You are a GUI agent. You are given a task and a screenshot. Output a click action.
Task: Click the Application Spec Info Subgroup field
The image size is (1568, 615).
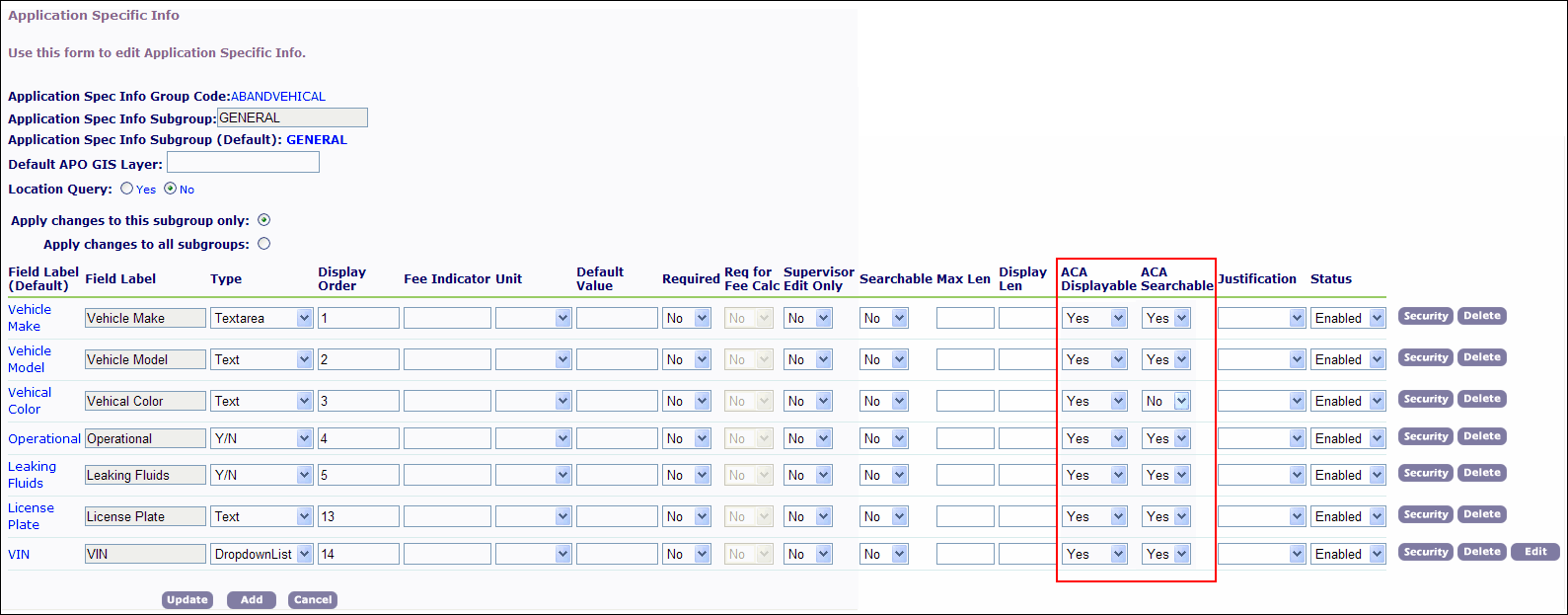click(x=292, y=118)
